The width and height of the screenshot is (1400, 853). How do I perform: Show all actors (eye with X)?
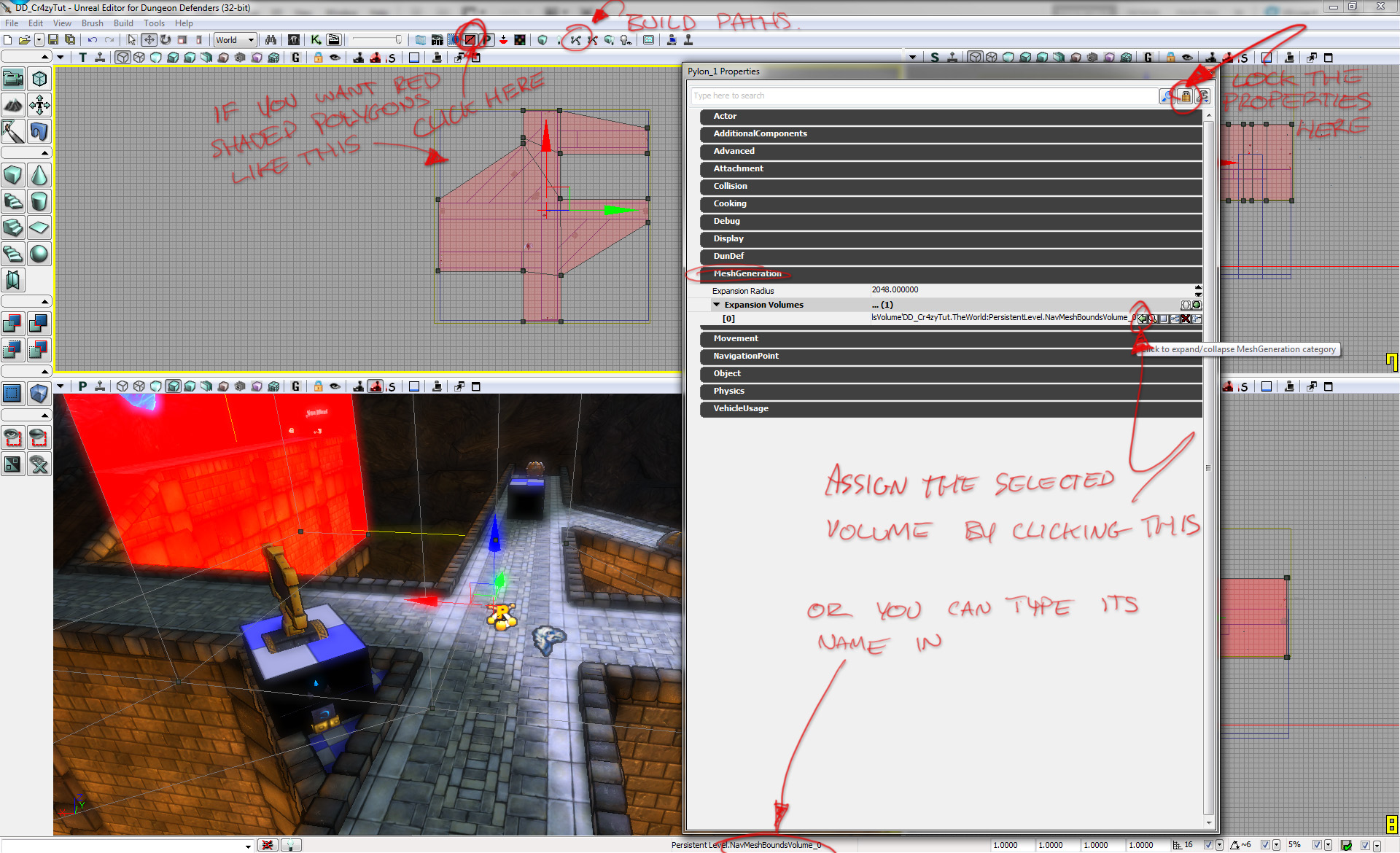coord(39,464)
